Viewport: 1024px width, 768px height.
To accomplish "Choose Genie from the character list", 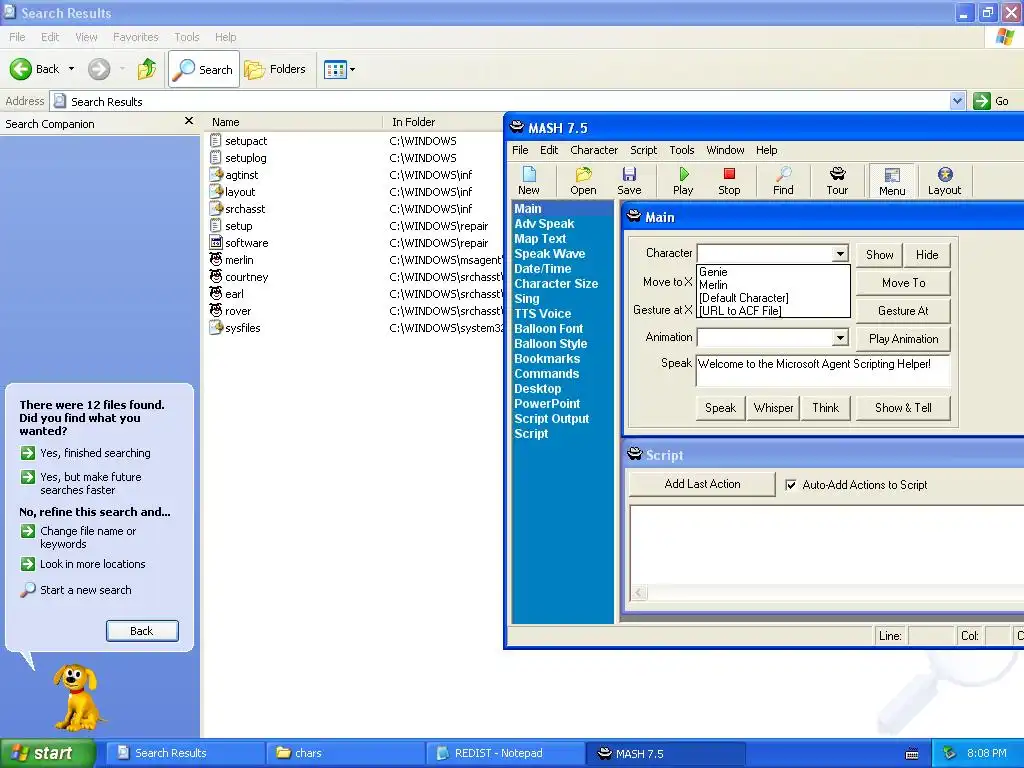I will 713,272.
